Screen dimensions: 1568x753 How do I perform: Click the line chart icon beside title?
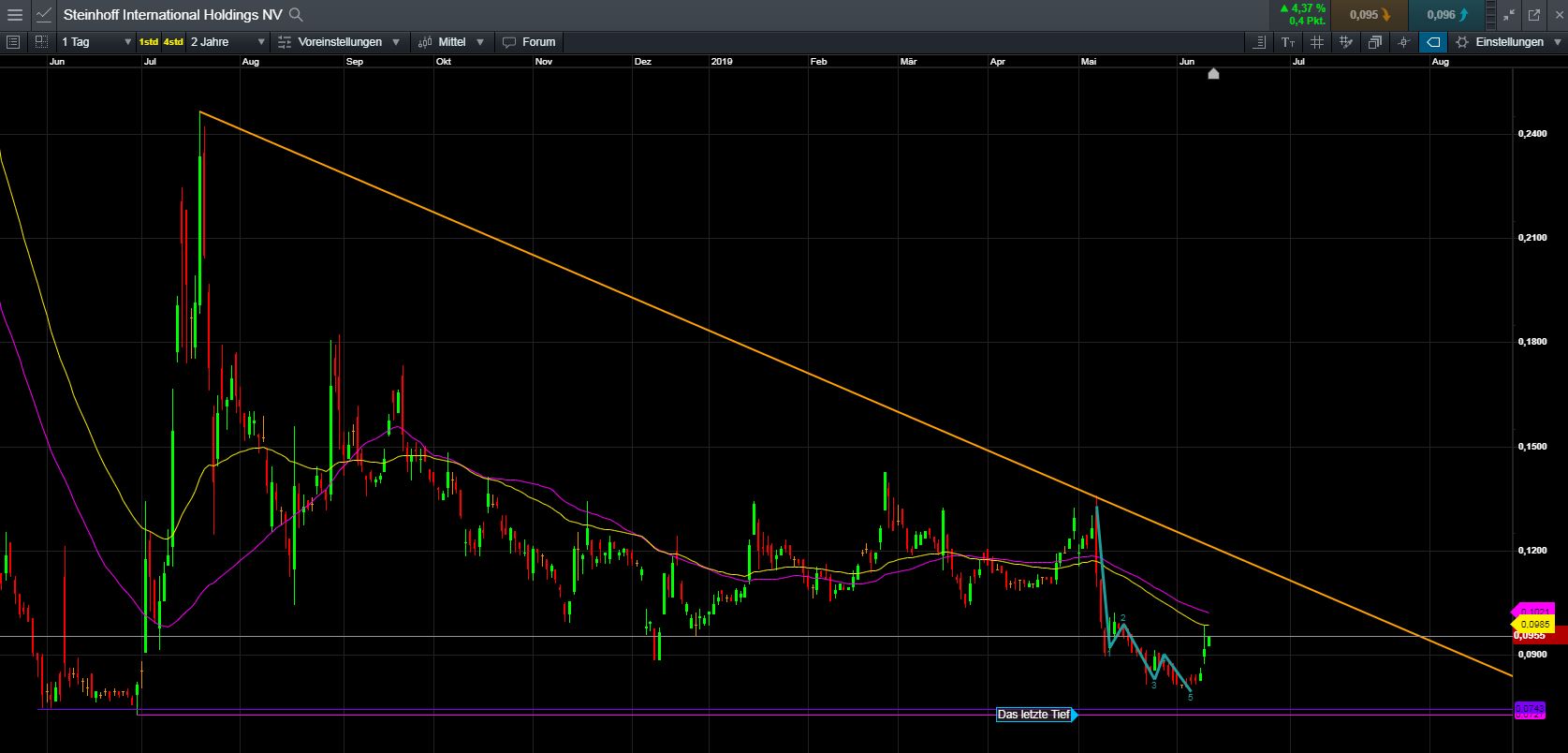click(x=44, y=14)
